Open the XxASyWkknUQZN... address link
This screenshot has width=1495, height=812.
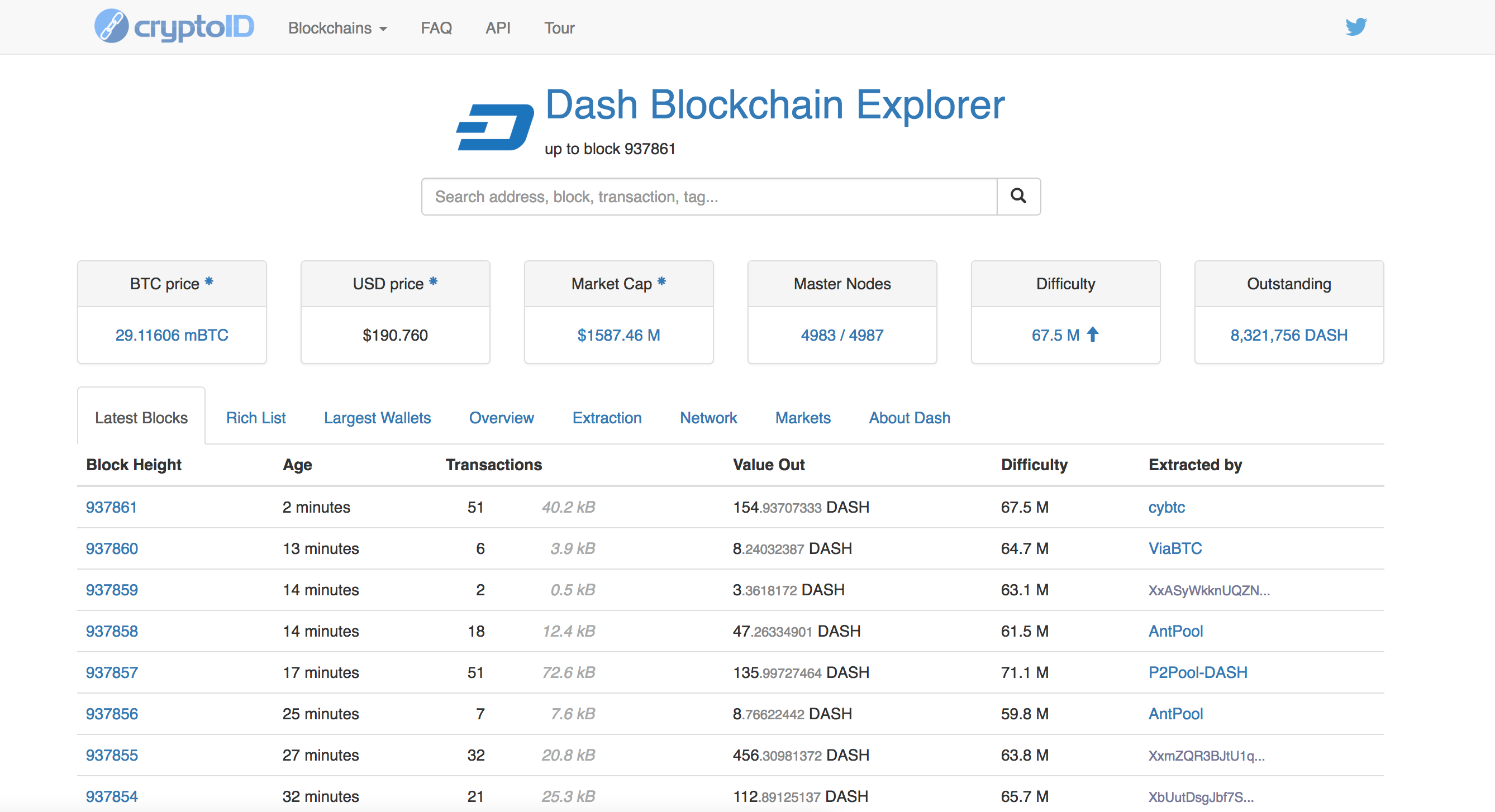point(1209,590)
